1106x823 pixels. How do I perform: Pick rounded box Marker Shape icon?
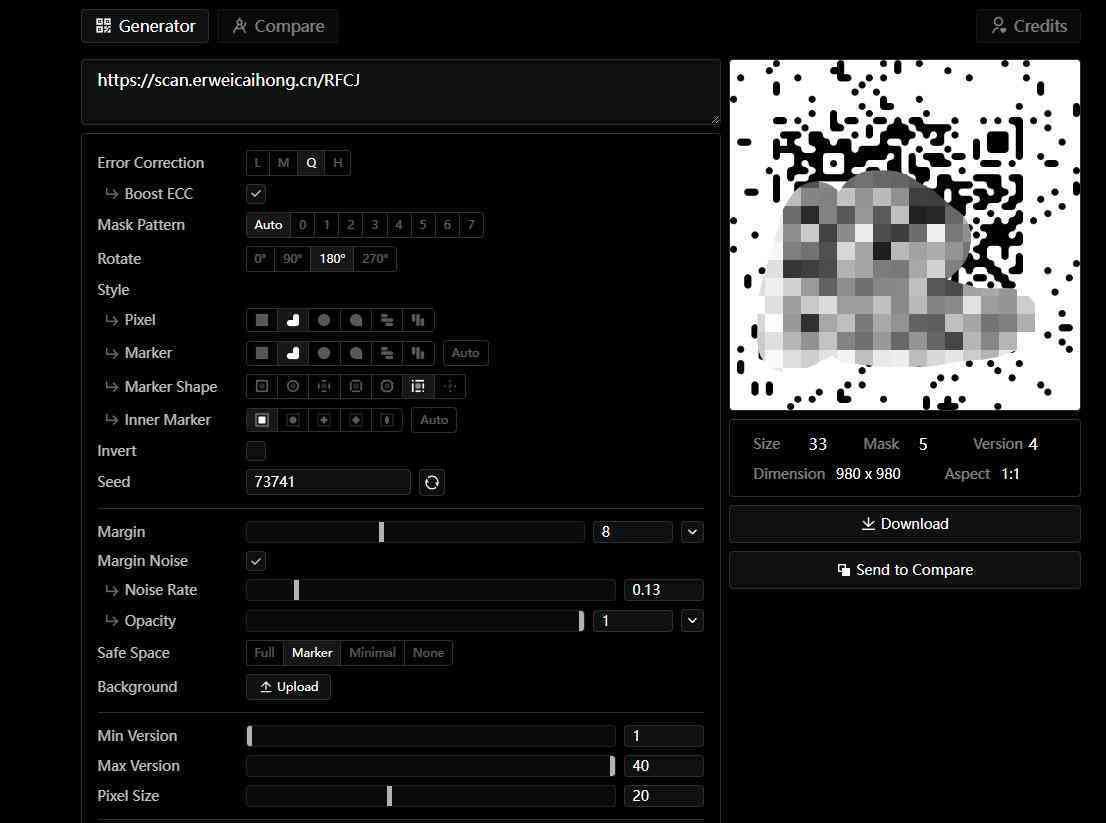[x=356, y=386]
